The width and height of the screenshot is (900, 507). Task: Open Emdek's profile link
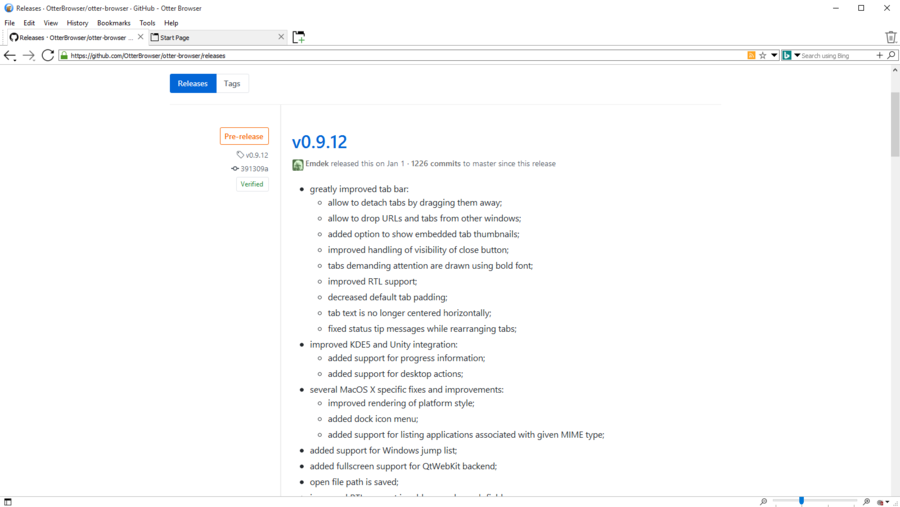(317, 164)
